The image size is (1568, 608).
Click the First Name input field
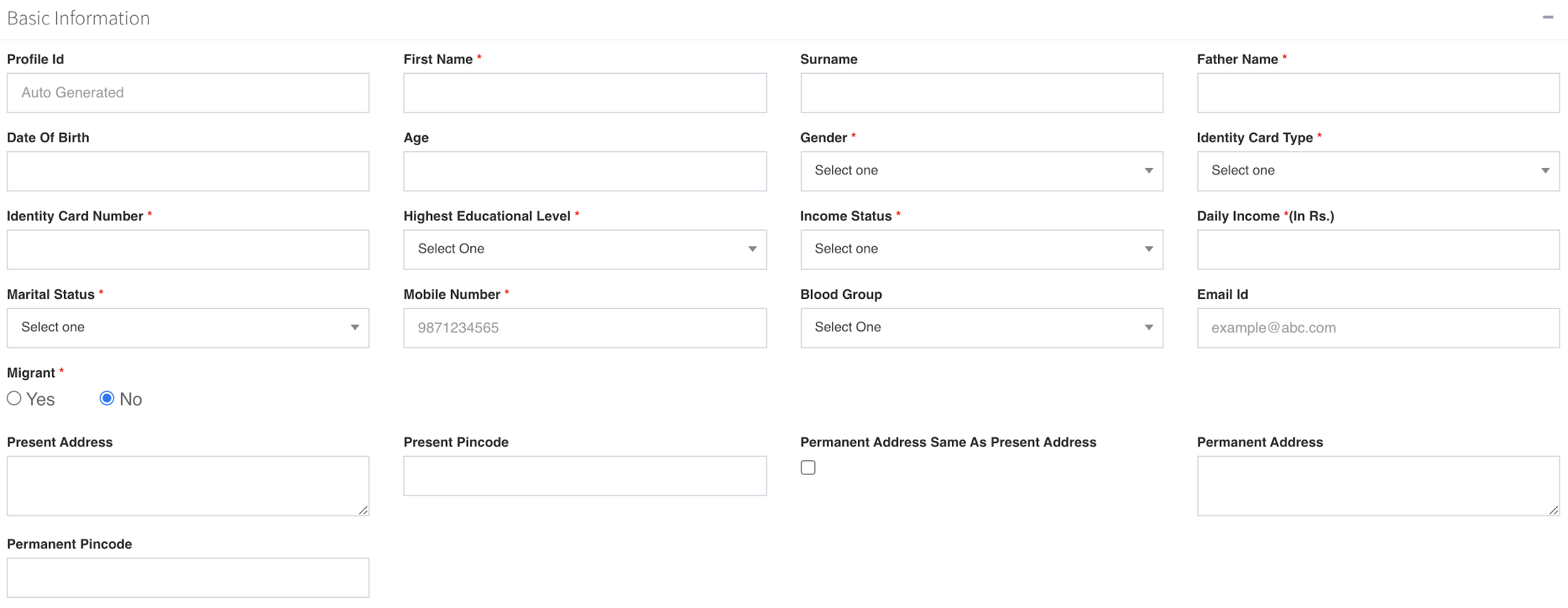pos(584,93)
